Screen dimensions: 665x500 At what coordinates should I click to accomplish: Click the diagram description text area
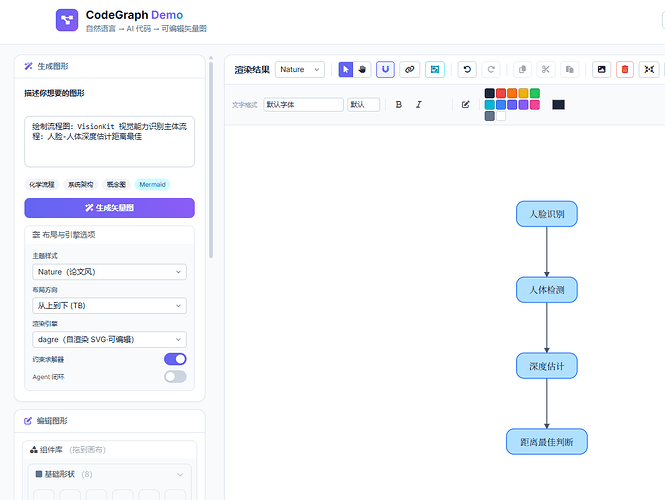[x=109, y=142]
